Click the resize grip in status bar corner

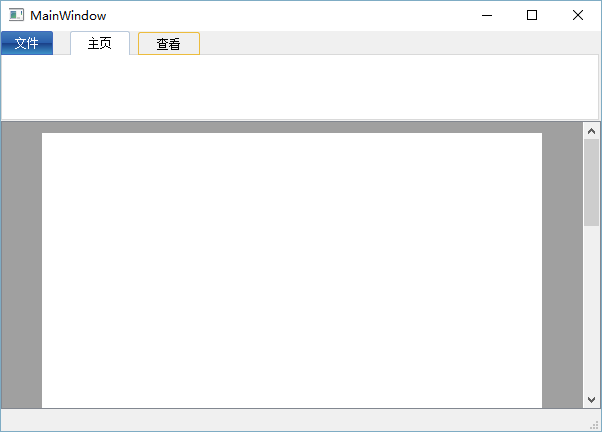pos(594,425)
